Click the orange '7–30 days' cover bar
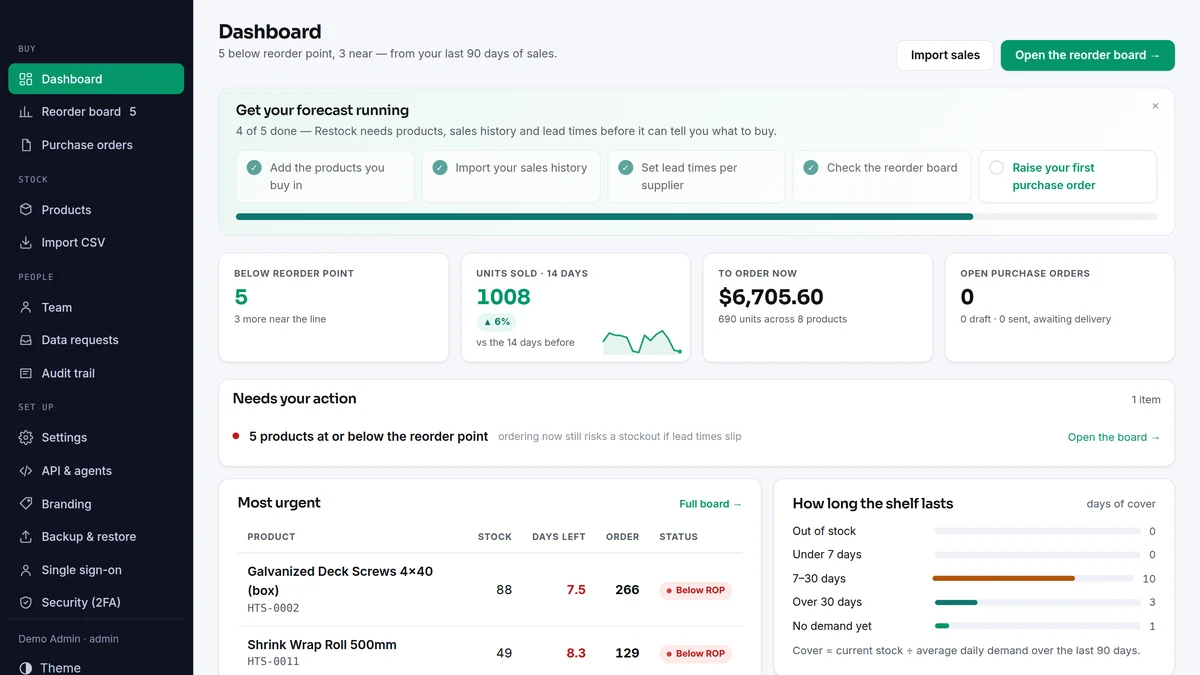The image size is (1200, 675). pyautogui.click(x=1004, y=578)
